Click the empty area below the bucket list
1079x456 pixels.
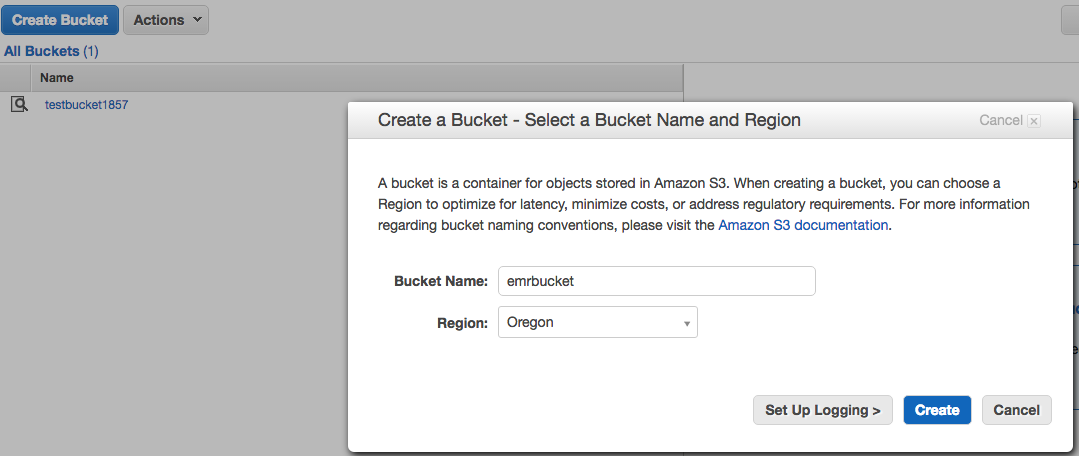coord(170,300)
